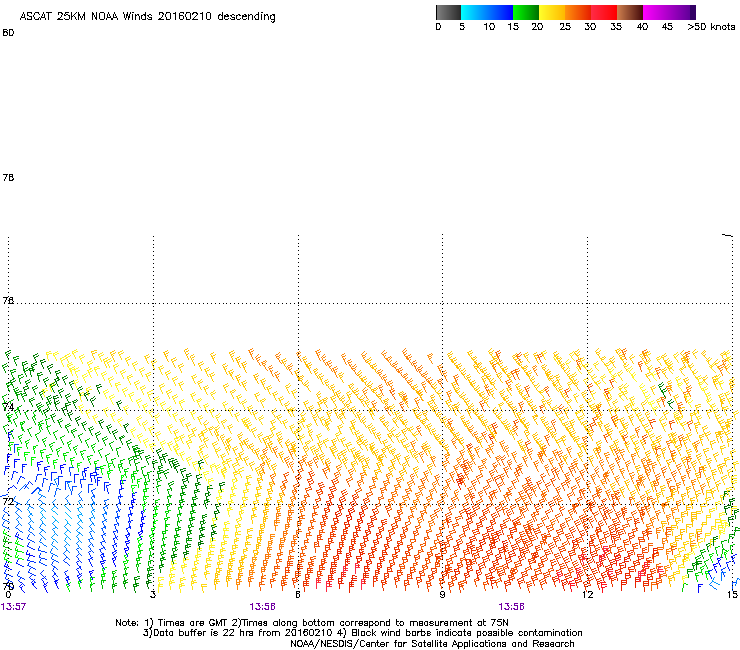This screenshot has height=650, width=740.
Task: Pick the gray 0-5 knots color segment
Action: pos(448,12)
